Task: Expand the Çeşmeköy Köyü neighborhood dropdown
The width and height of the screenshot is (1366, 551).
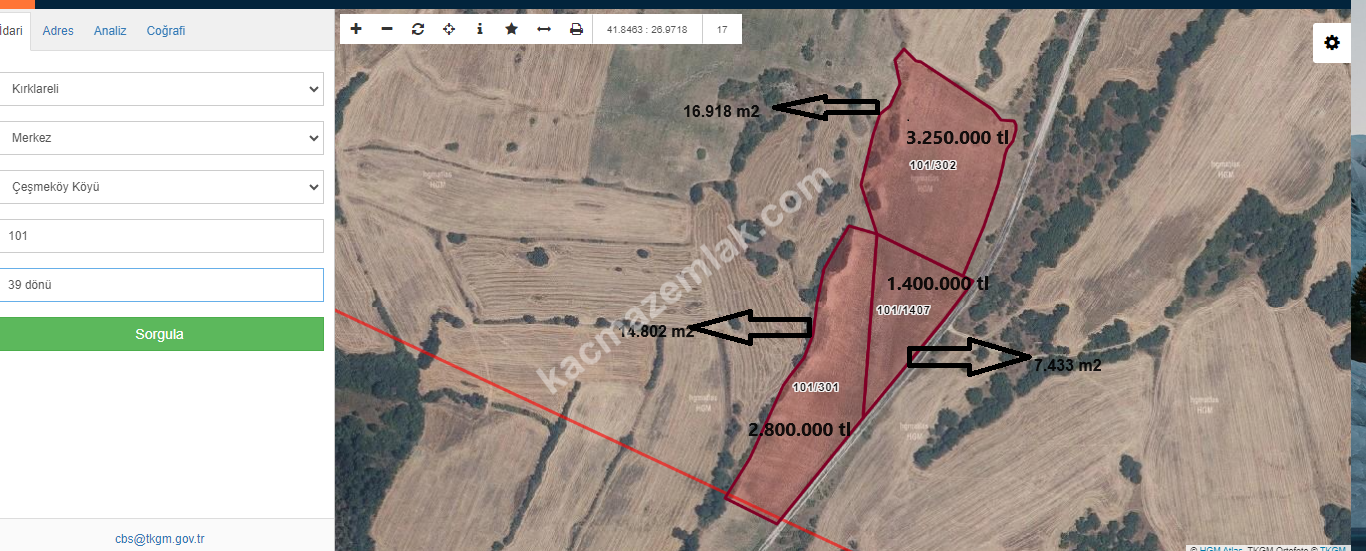Action: (x=160, y=187)
